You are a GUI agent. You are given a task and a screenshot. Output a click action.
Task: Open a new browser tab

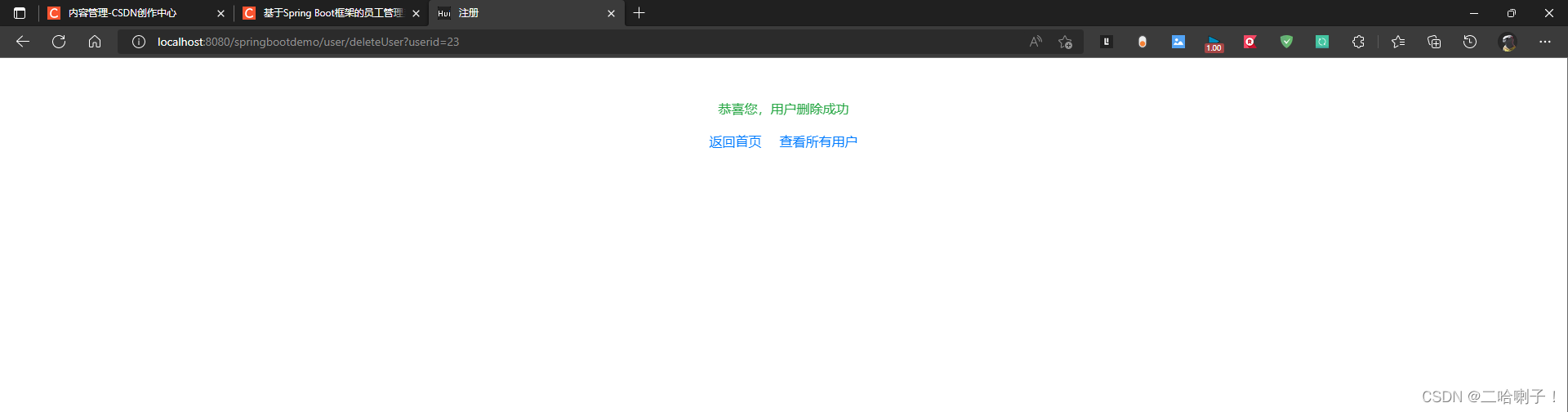click(x=639, y=13)
